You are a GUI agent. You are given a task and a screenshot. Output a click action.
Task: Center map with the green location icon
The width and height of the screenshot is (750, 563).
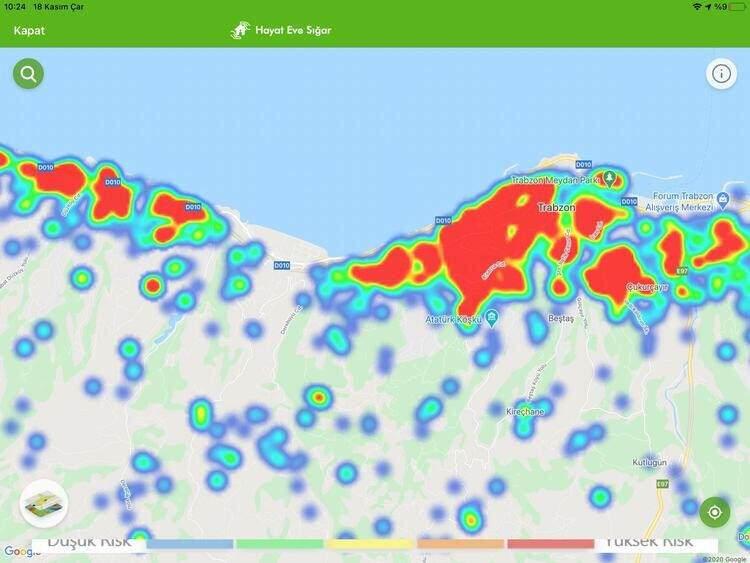click(x=714, y=513)
